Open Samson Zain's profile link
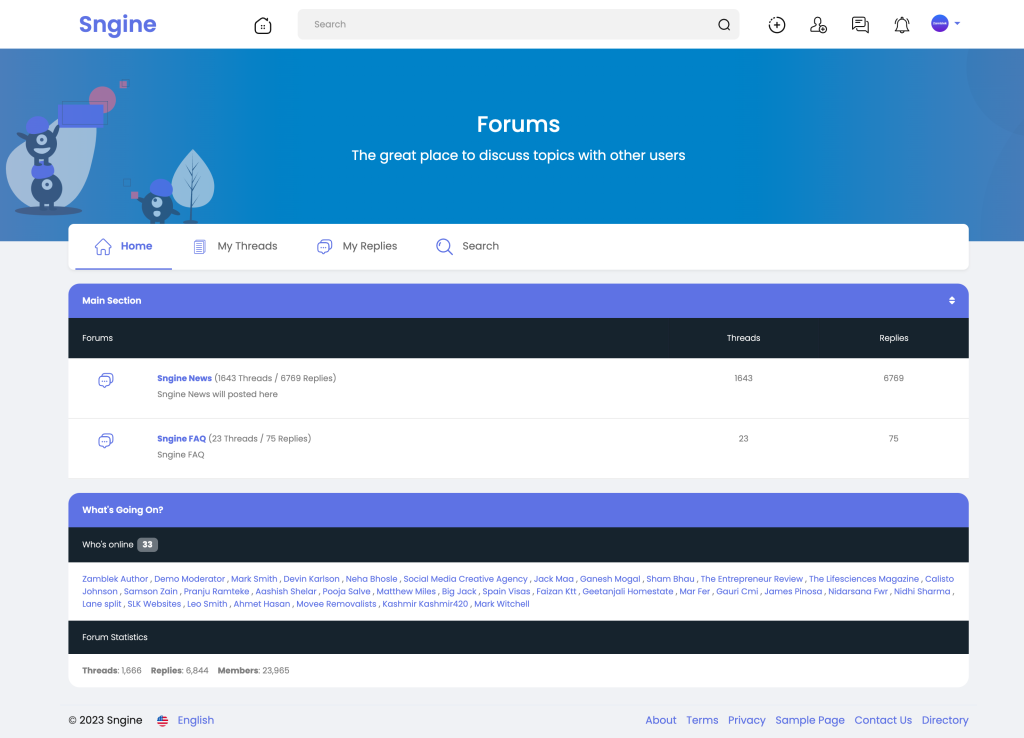 (x=151, y=591)
